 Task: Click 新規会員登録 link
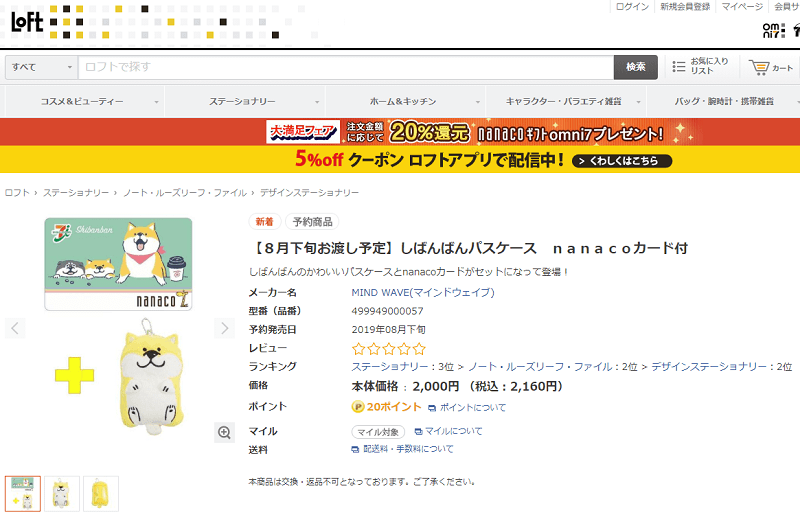pos(685,7)
